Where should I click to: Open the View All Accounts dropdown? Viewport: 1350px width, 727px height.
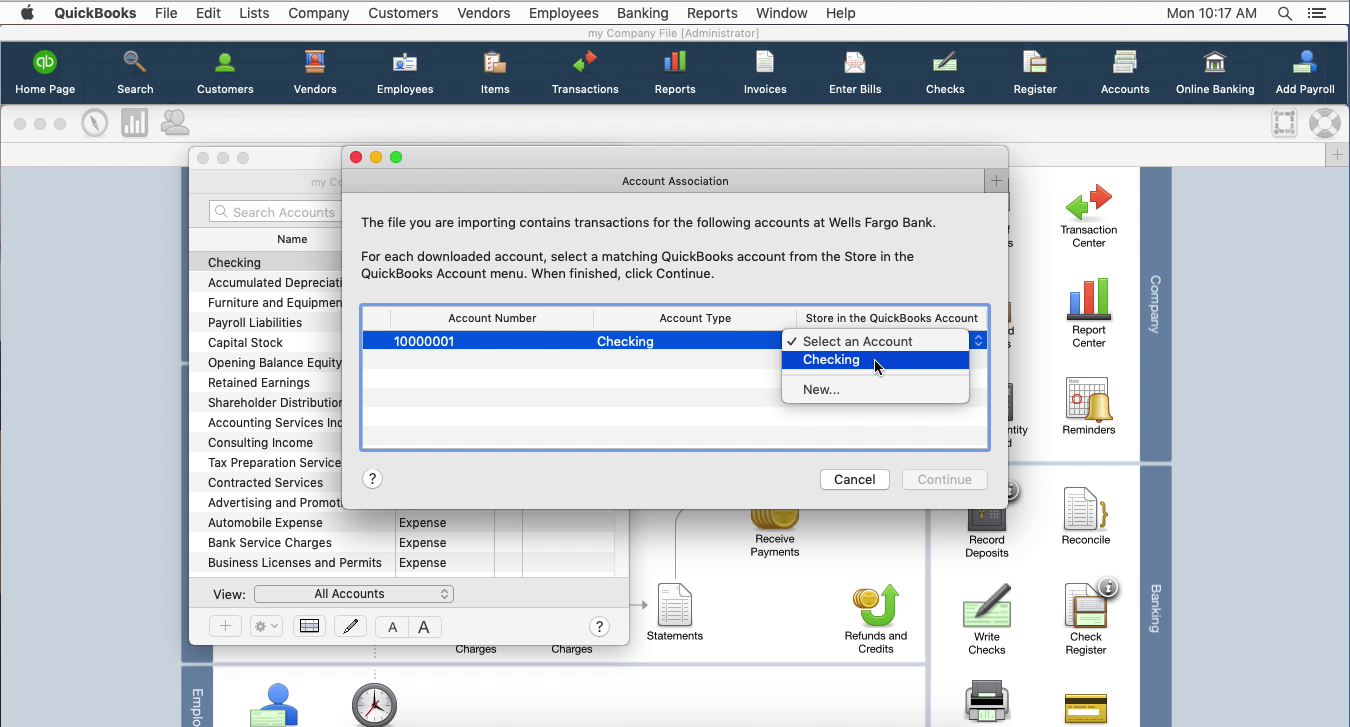pyautogui.click(x=354, y=594)
